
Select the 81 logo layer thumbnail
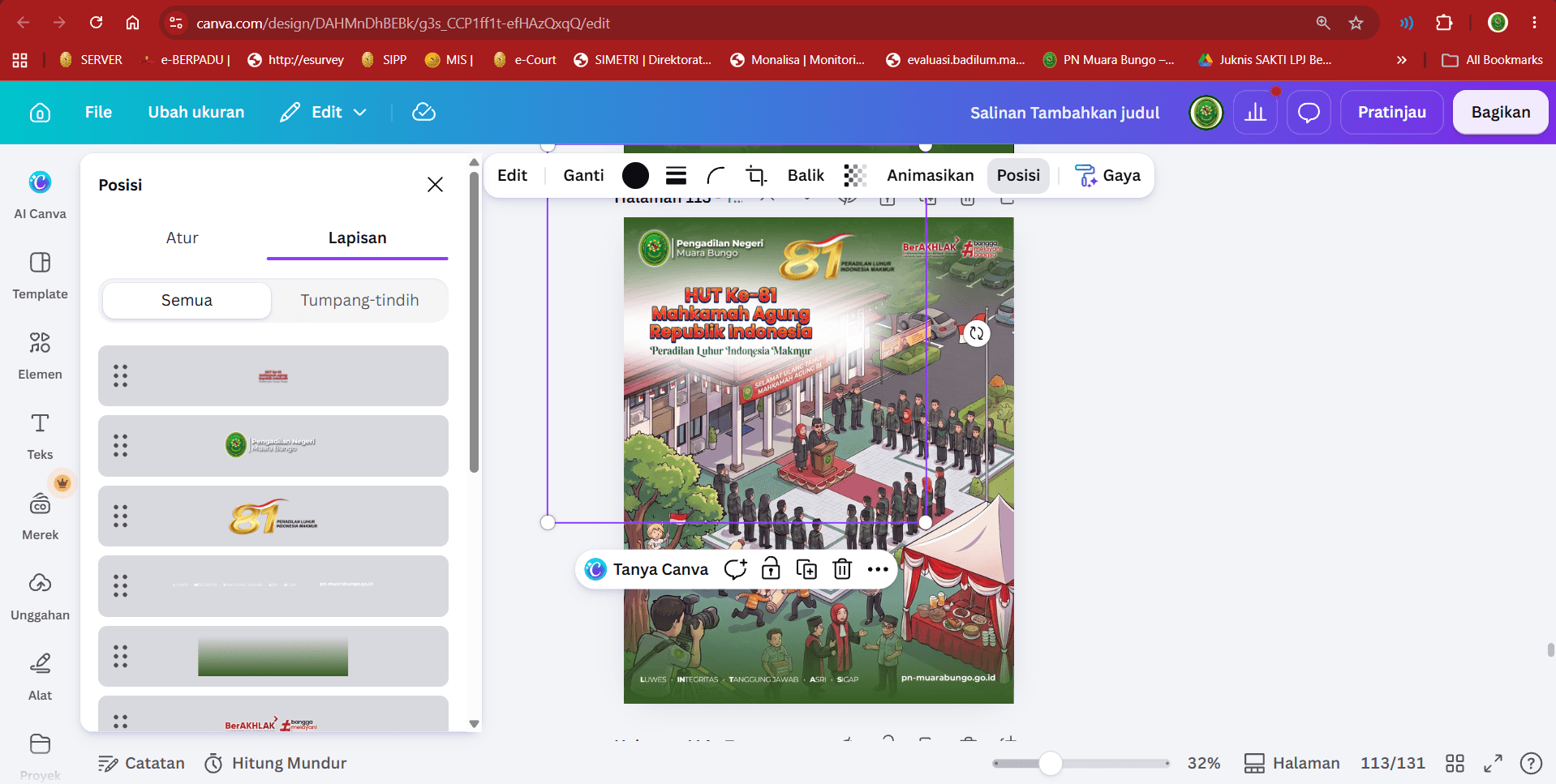[x=273, y=516]
